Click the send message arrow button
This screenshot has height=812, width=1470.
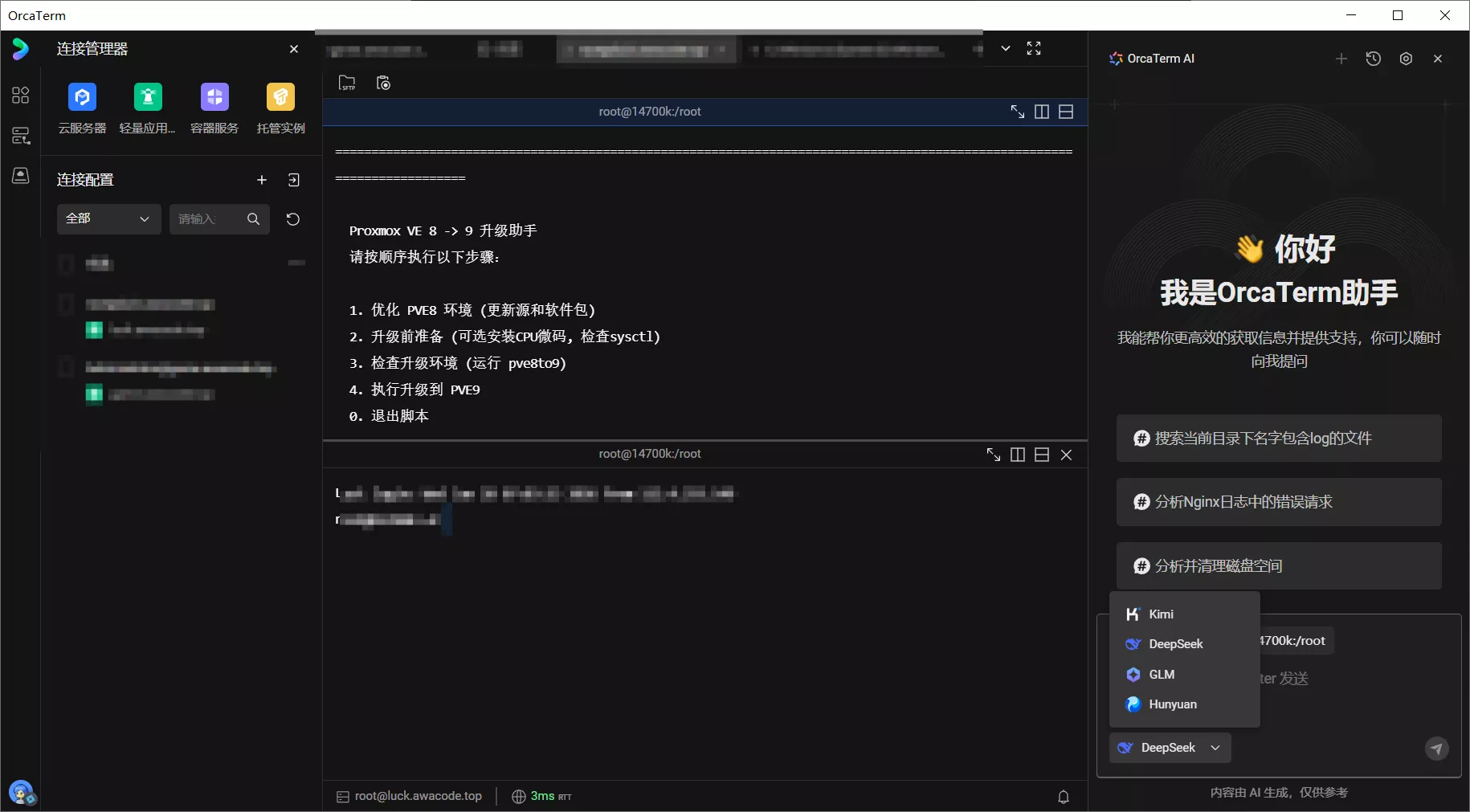coord(1436,749)
